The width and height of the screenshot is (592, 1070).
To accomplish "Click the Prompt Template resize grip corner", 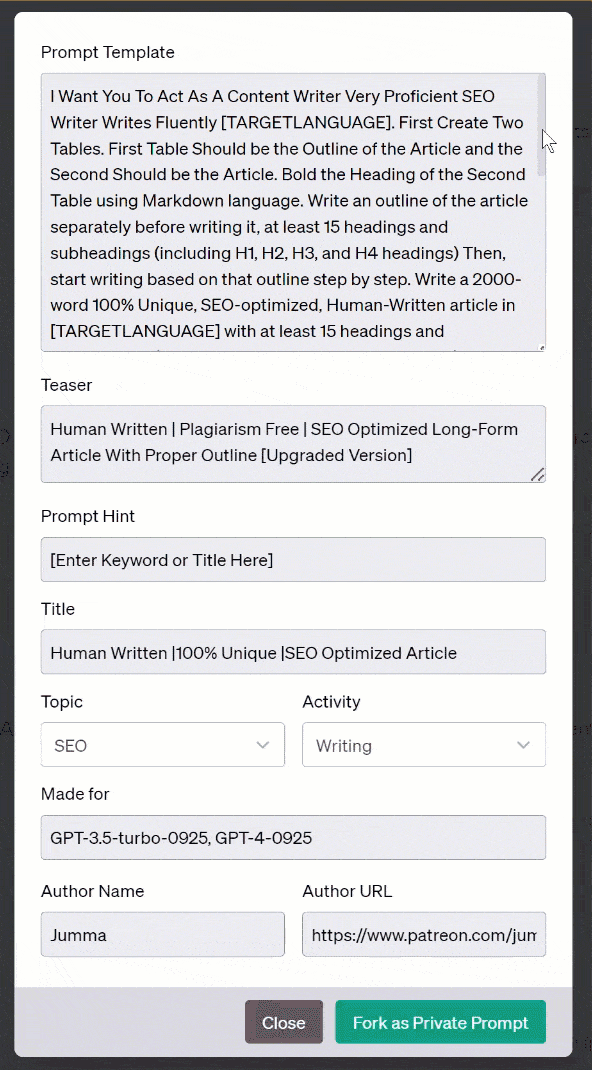I will pos(542,348).
